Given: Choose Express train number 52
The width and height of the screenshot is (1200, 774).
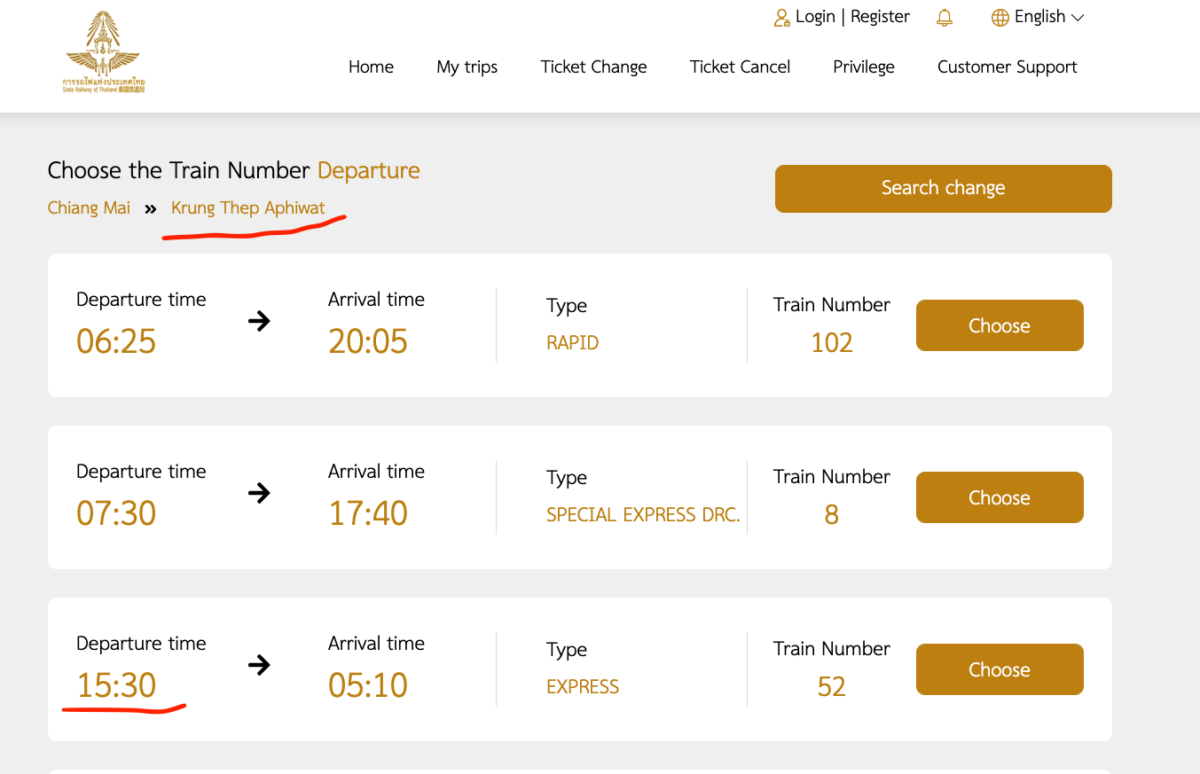Looking at the screenshot, I should pyautogui.click(x=999, y=670).
